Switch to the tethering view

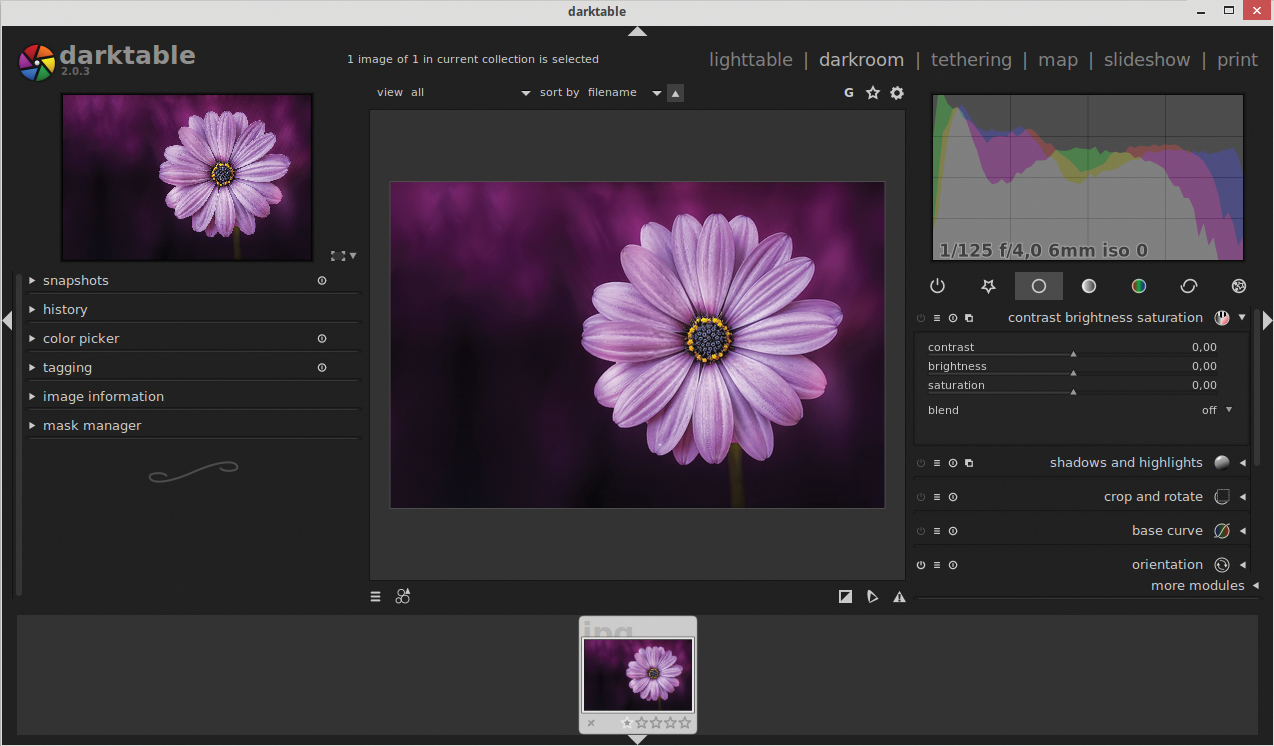point(971,59)
